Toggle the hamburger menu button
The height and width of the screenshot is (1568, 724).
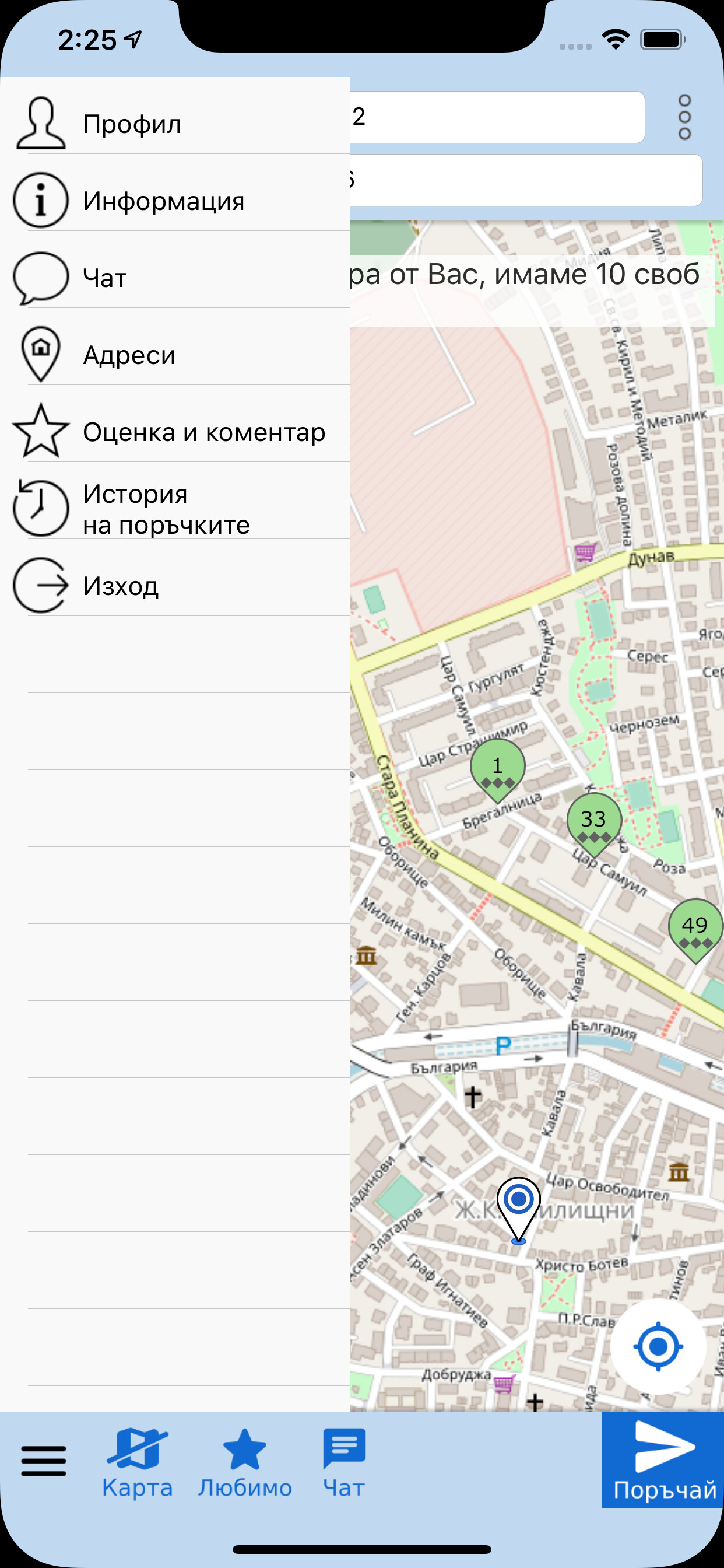pos(43,1461)
